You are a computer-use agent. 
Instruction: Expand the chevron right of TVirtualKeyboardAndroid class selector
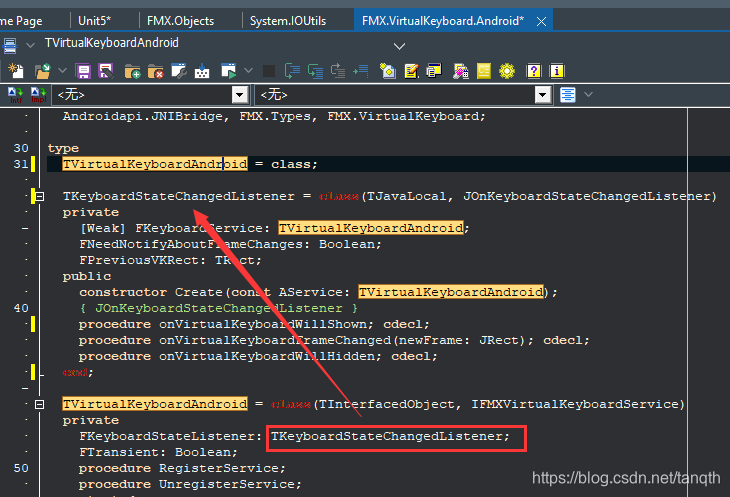pos(399,46)
